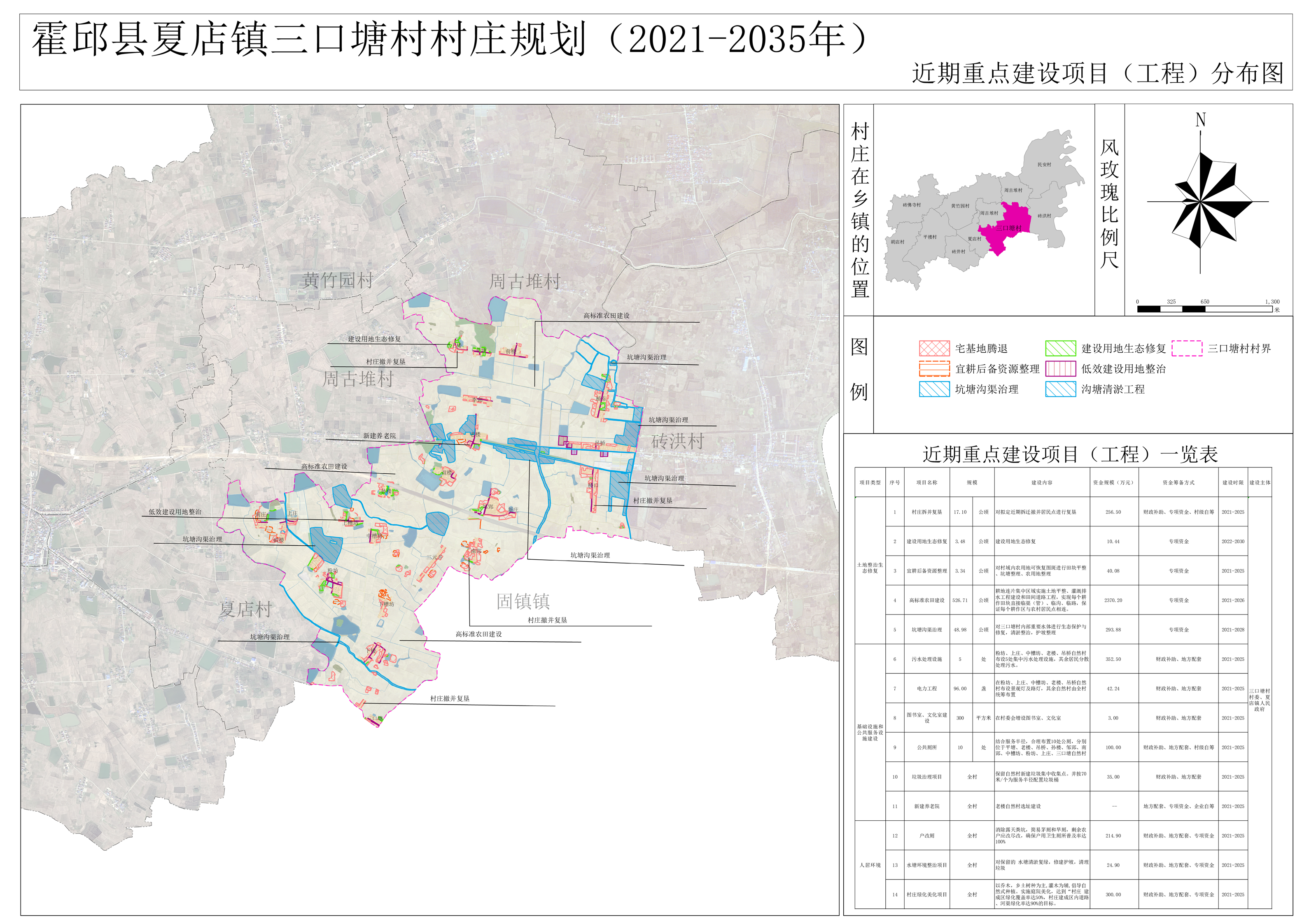
Task: Click the 新建养老院 map annotation label
Action: [x=379, y=436]
